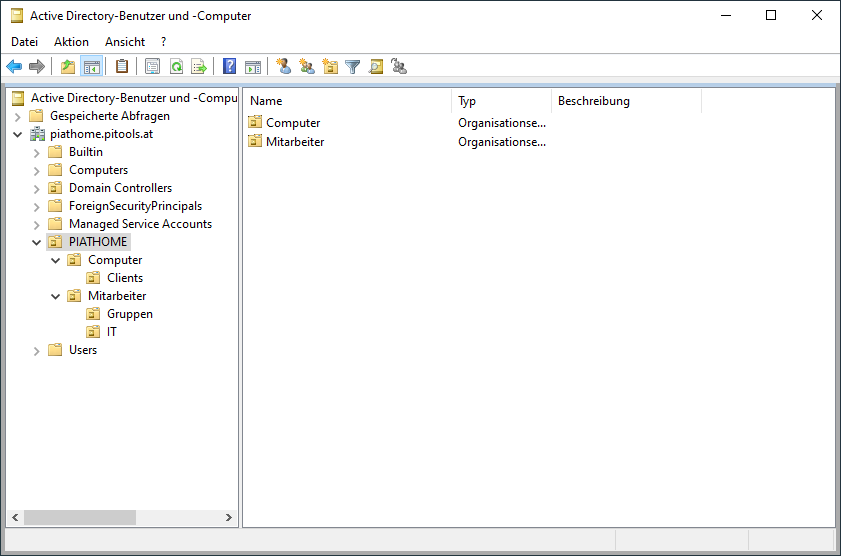841x556 pixels.
Task: Toggle the console tree show/hide icon
Action: tap(91, 67)
